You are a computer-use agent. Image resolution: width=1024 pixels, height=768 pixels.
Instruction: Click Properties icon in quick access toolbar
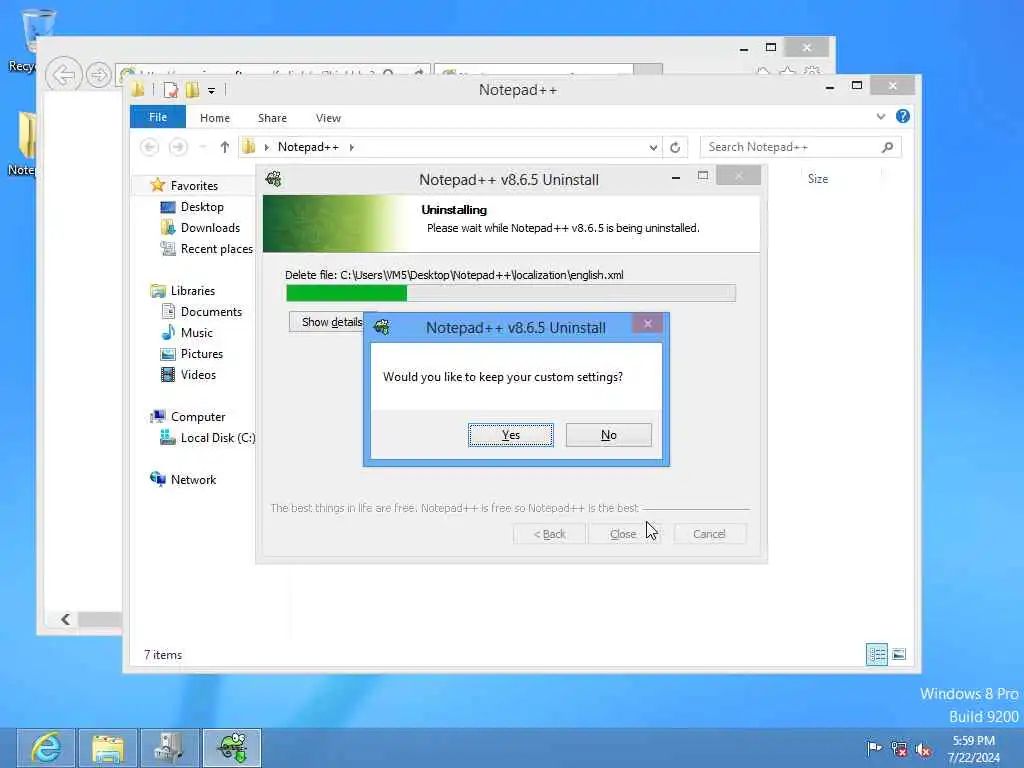click(170, 90)
